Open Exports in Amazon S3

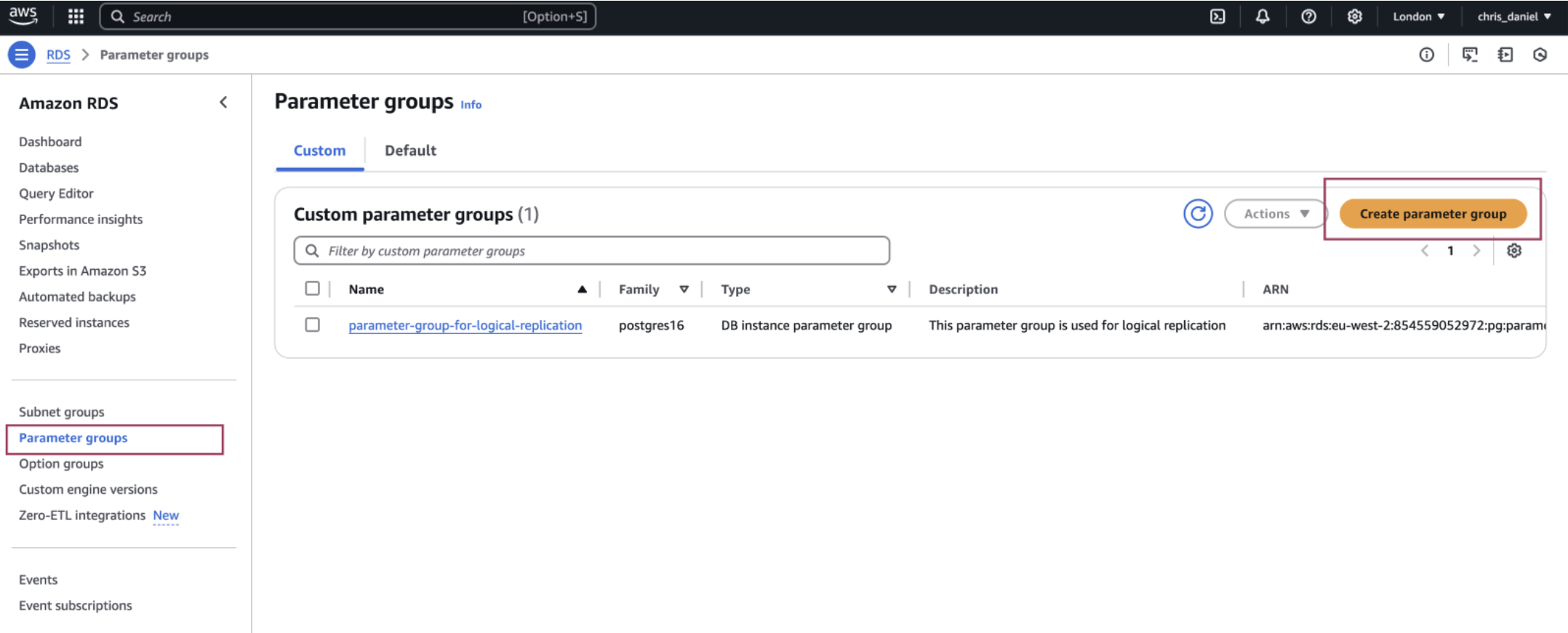(82, 271)
